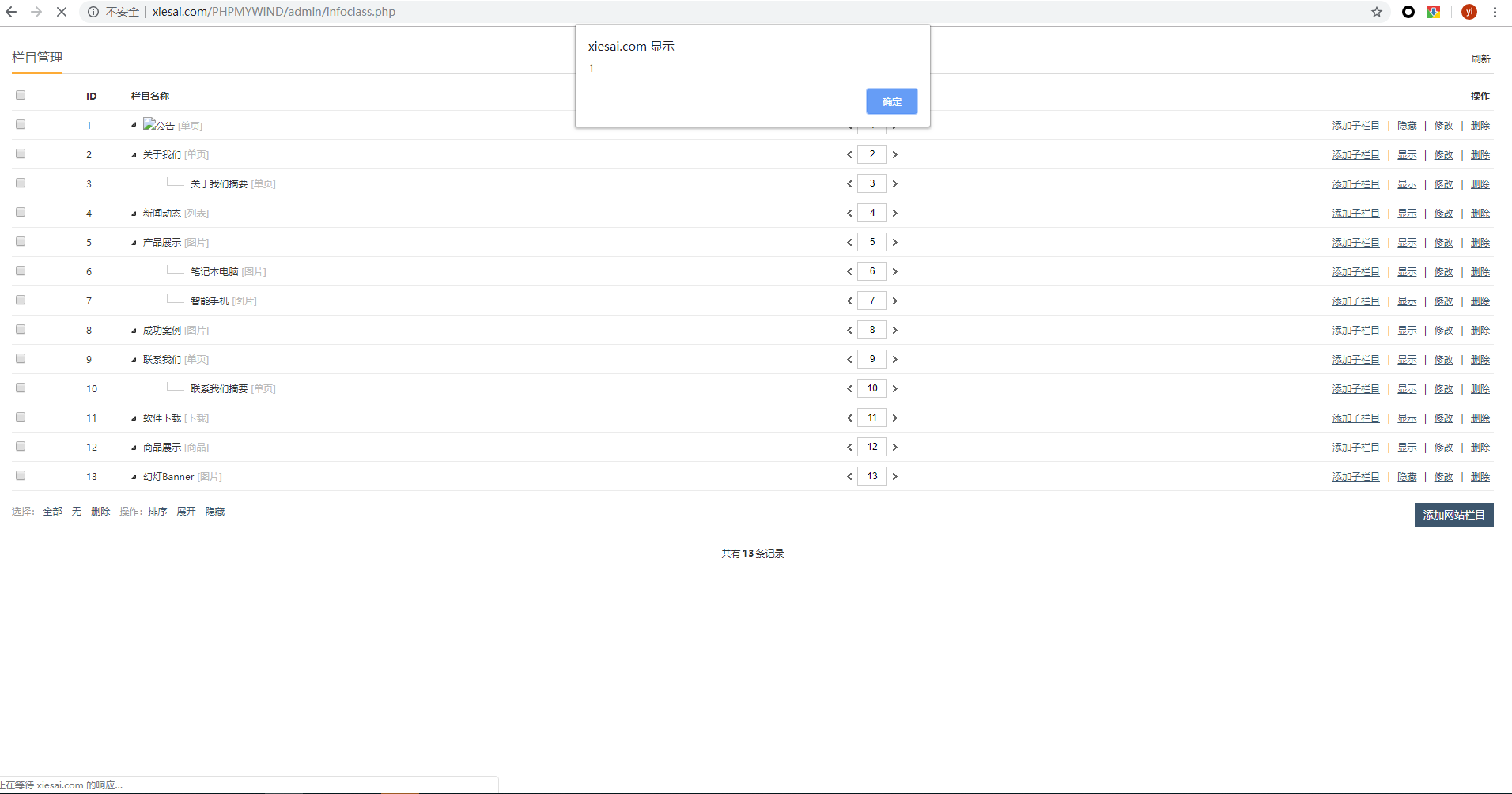Click right order arrow for row 11
The image size is (1512, 794).
(x=895, y=418)
